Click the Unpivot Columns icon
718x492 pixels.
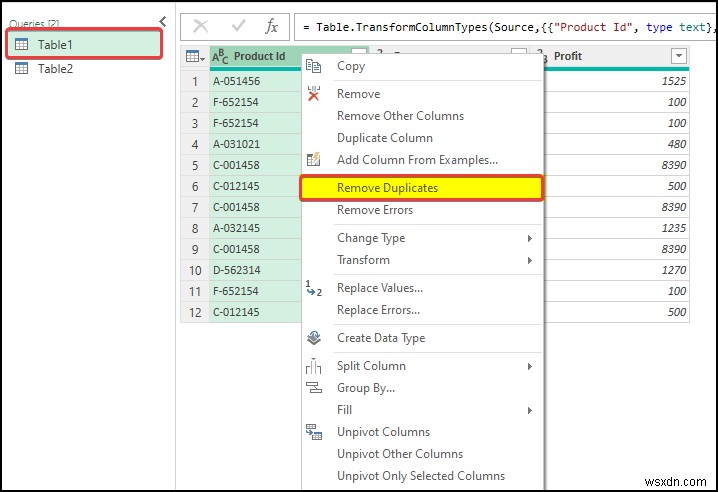(314, 432)
